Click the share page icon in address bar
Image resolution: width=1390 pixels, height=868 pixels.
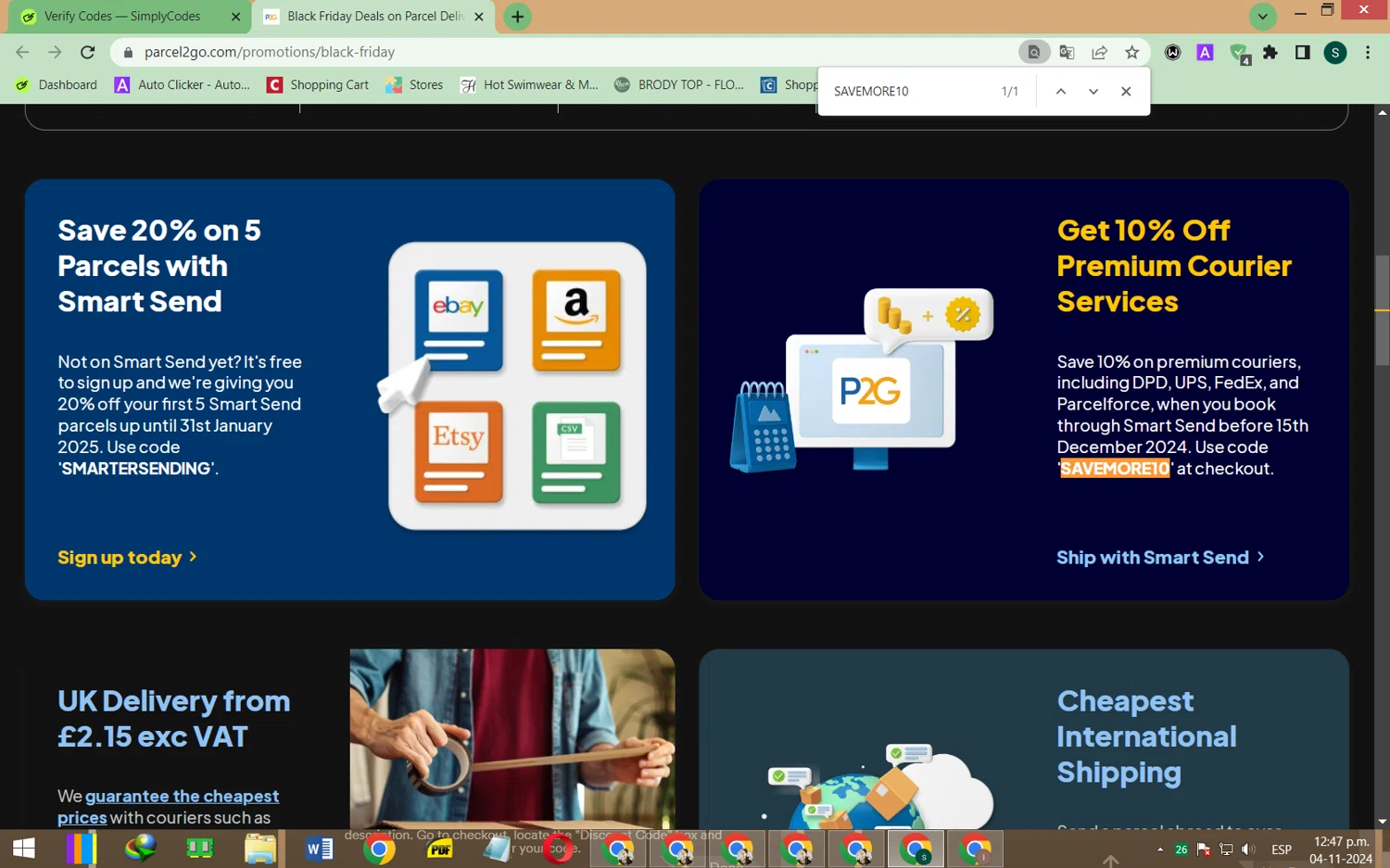[x=1099, y=53]
